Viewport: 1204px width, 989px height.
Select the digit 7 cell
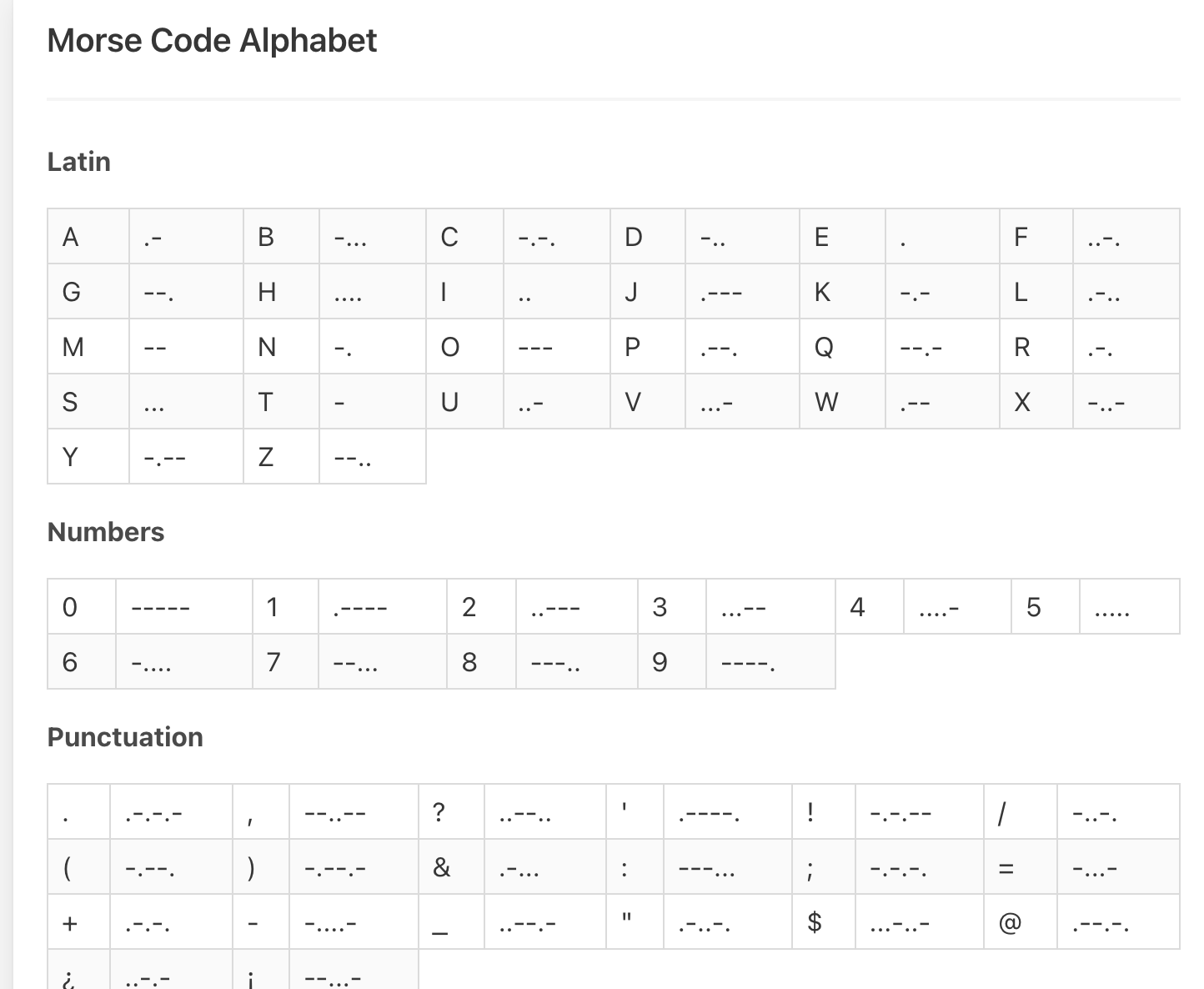pyautogui.click(x=285, y=662)
